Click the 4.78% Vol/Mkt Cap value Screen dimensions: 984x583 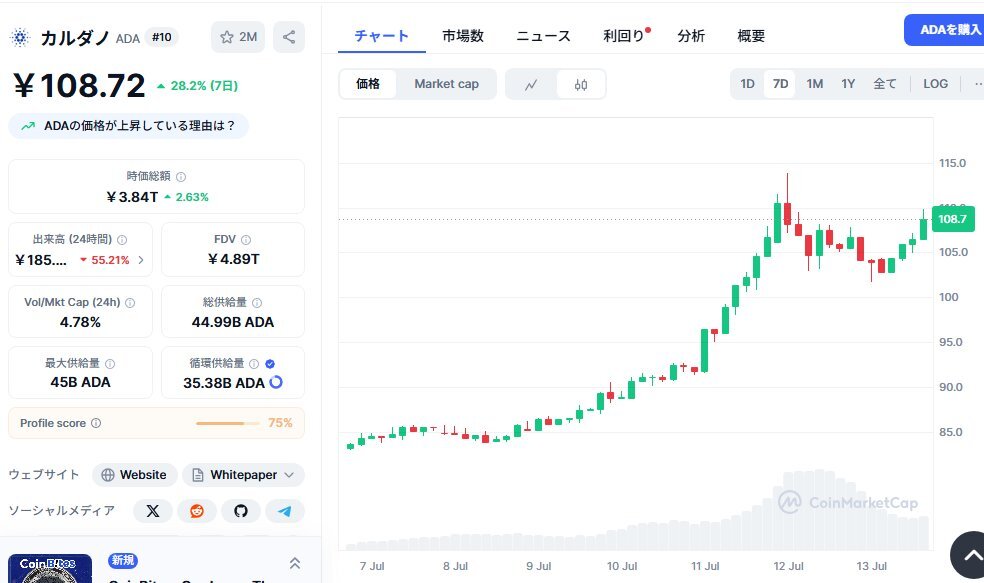pos(80,322)
